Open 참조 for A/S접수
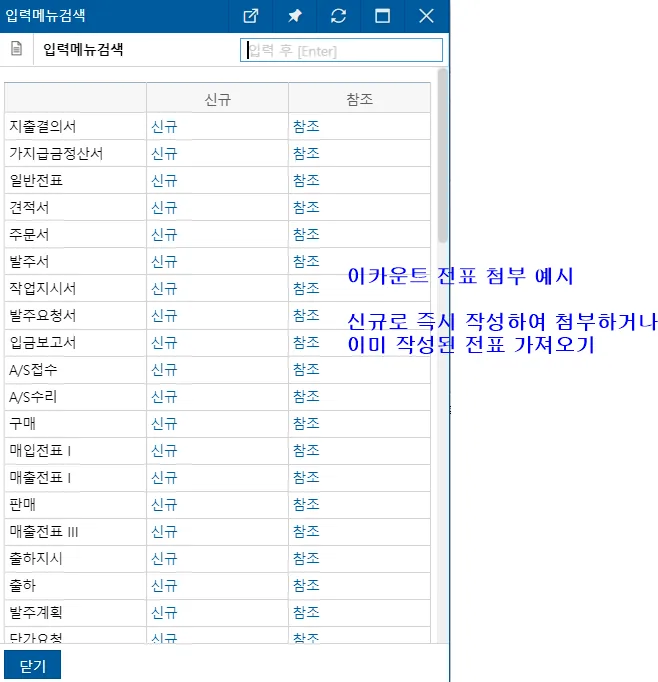The image size is (658, 682). (306, 370)
